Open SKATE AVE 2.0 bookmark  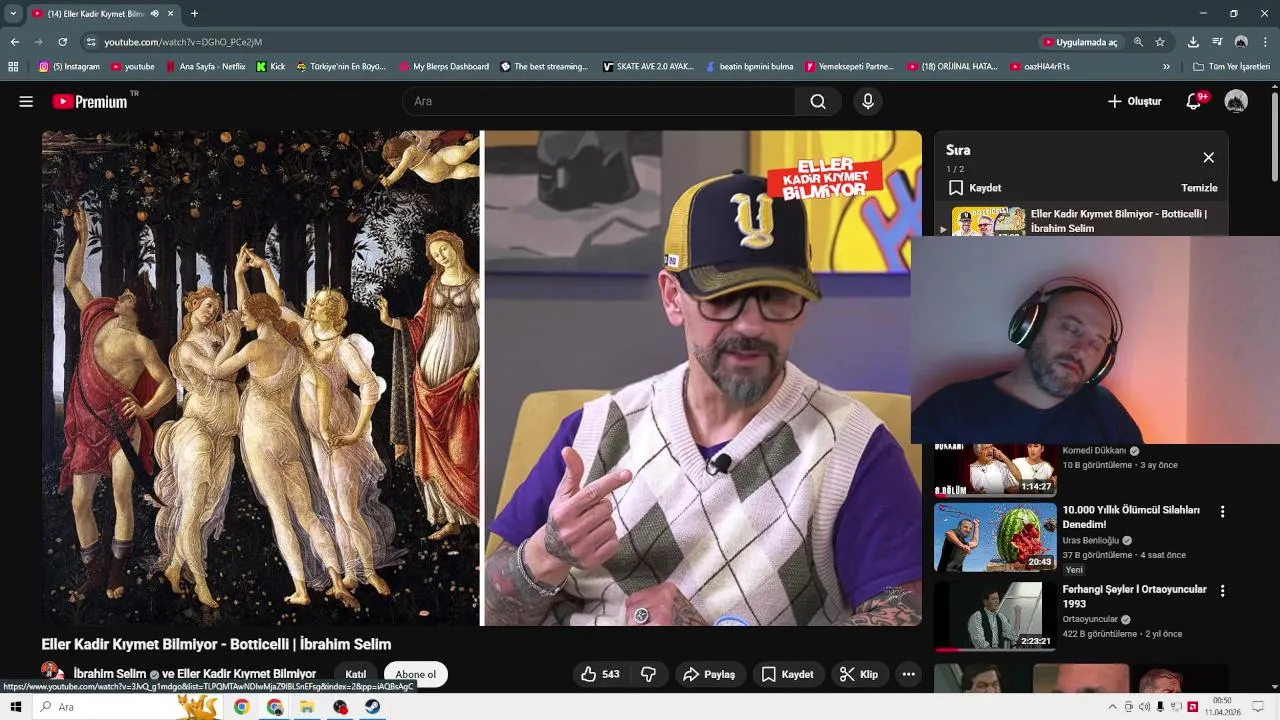(x=648, y=67)
